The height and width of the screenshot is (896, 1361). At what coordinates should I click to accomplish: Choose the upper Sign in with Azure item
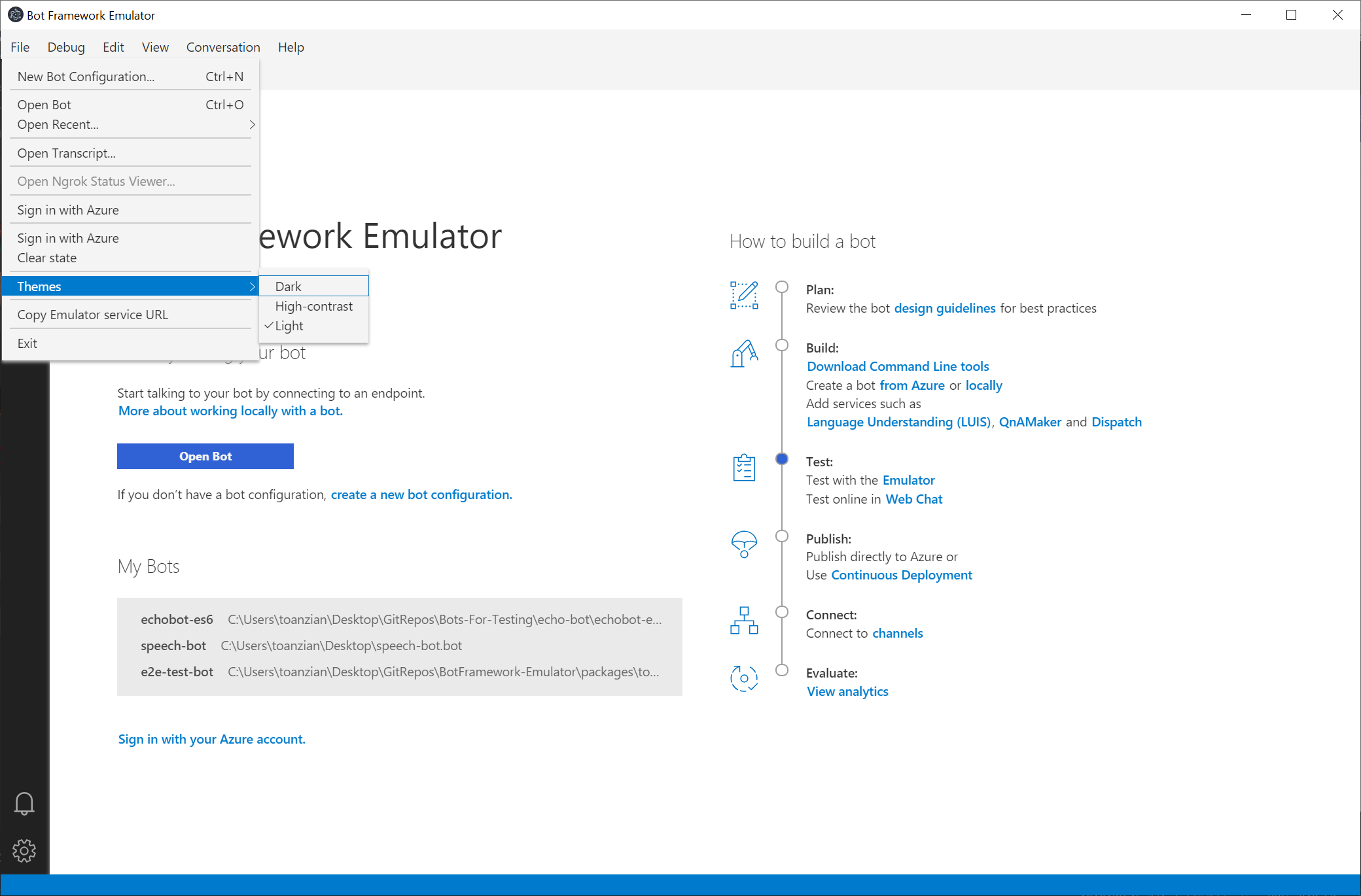pyautogui.click(x=131, y=210)
